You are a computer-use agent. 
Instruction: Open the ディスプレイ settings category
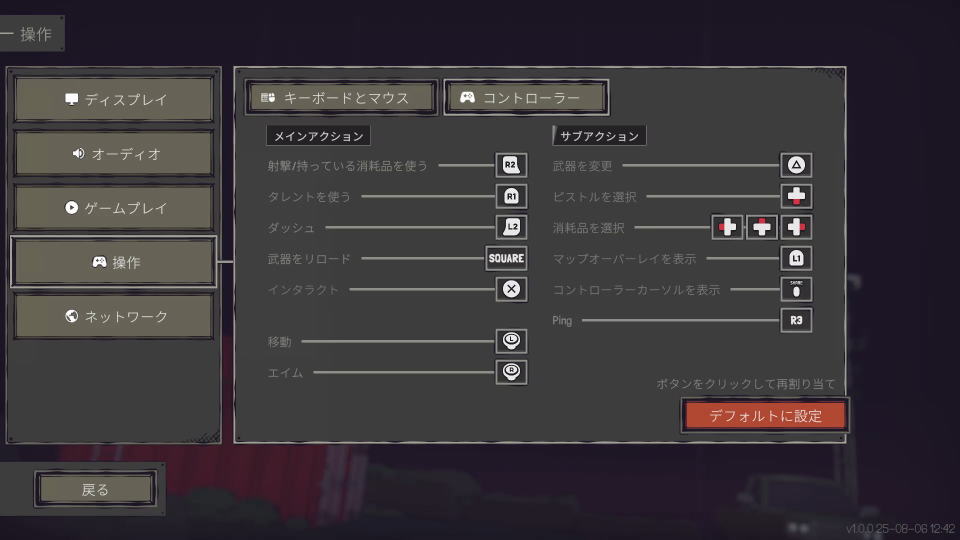point(114,99)
